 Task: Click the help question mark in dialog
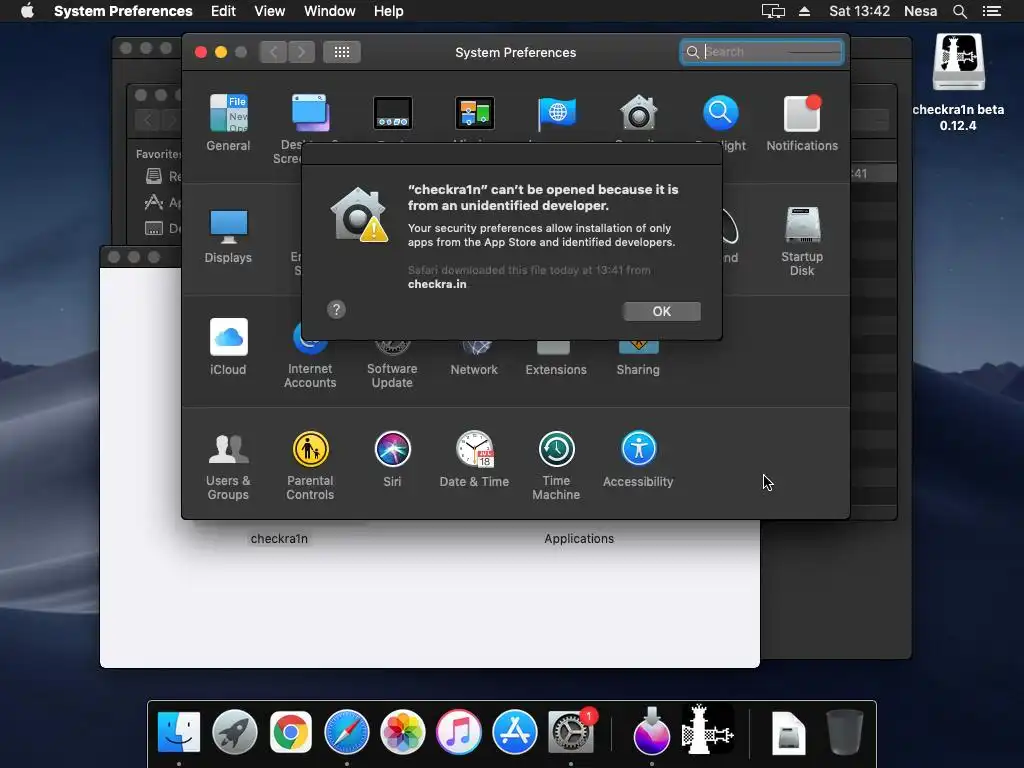tap(336, 310)
